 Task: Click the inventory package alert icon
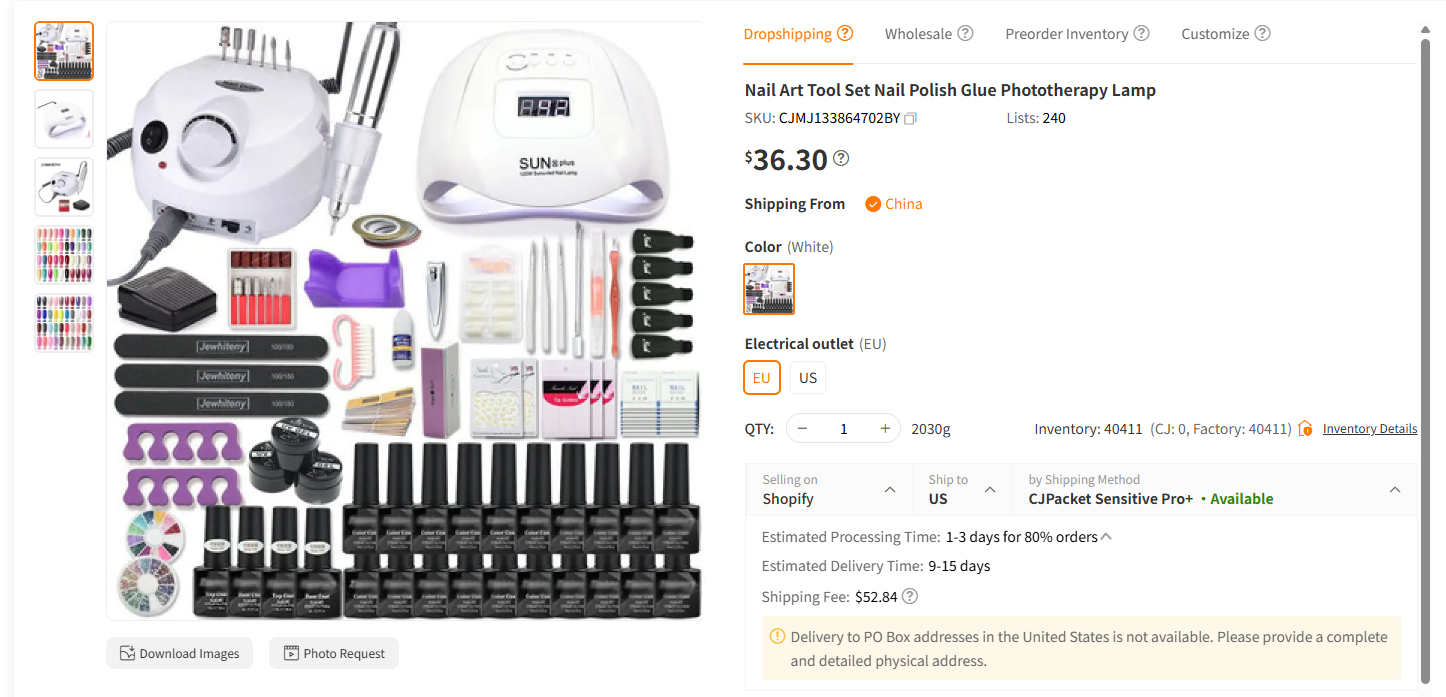1305,428
